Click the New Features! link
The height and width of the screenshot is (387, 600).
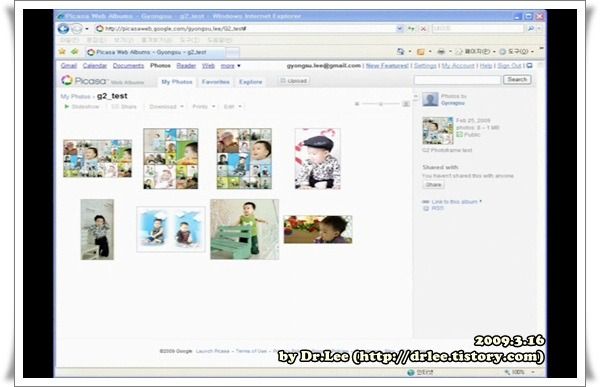click(387, 66)
